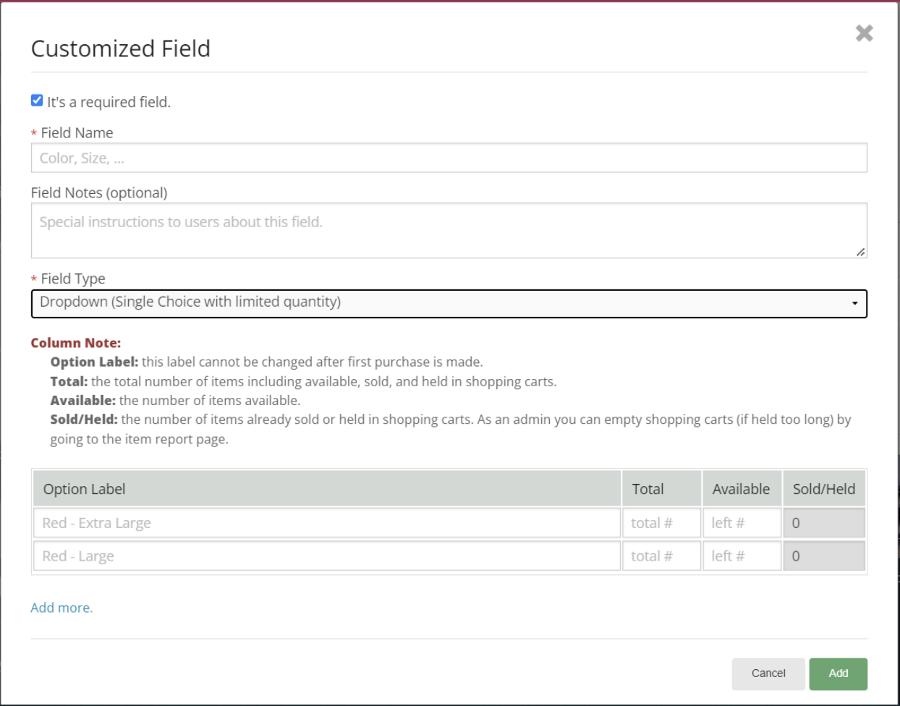Click the first row Total input

click(x=661, y=523)
